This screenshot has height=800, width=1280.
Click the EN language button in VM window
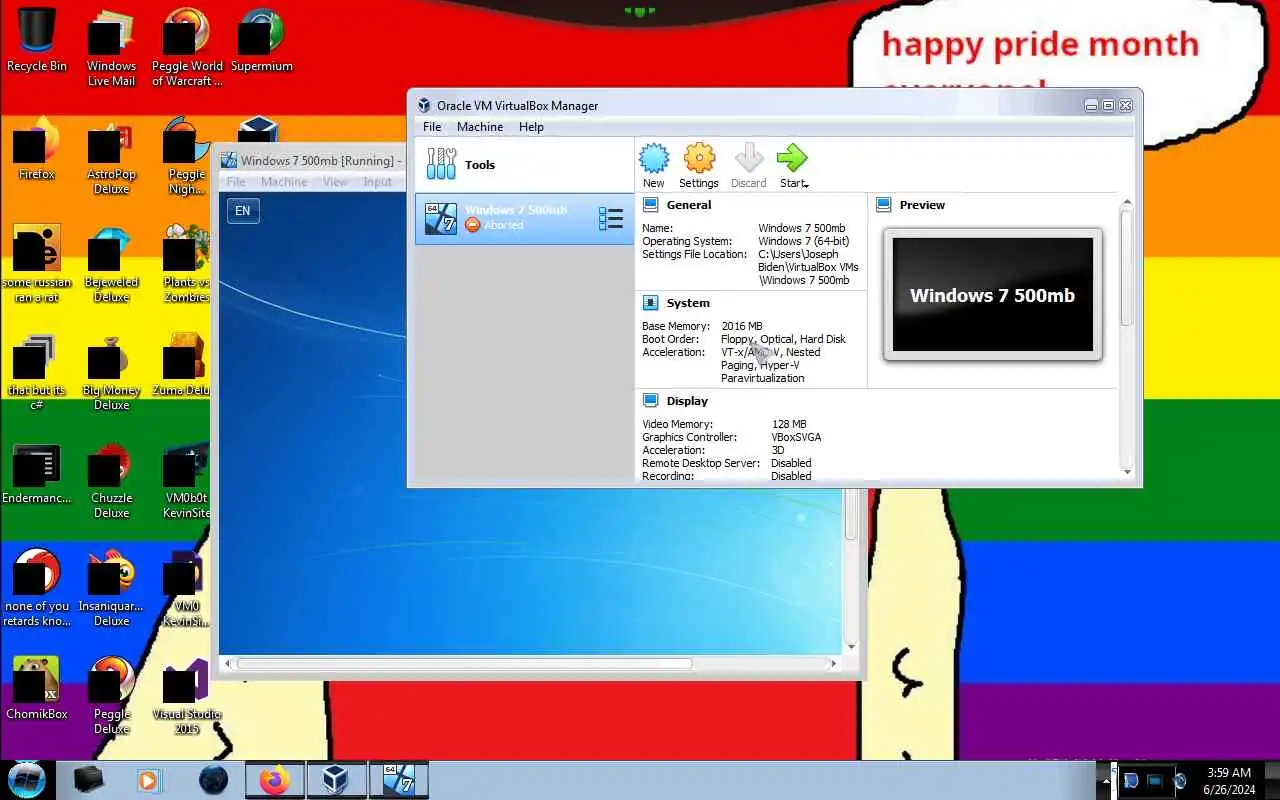[243, 210]
